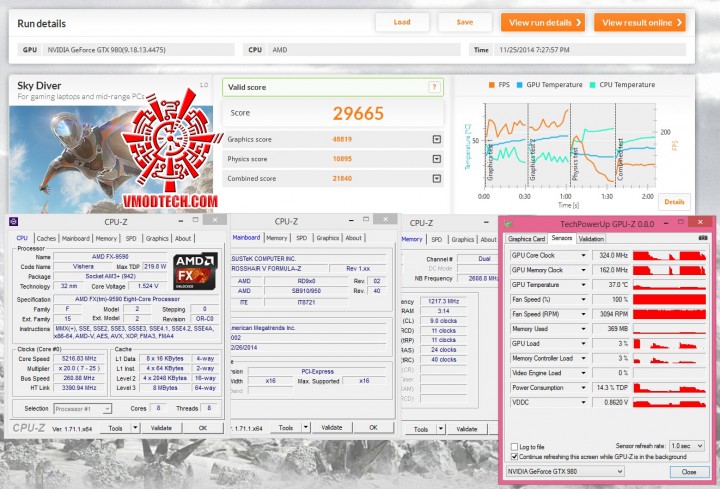Open VDDC sensor dropdown

coord(584,402)
